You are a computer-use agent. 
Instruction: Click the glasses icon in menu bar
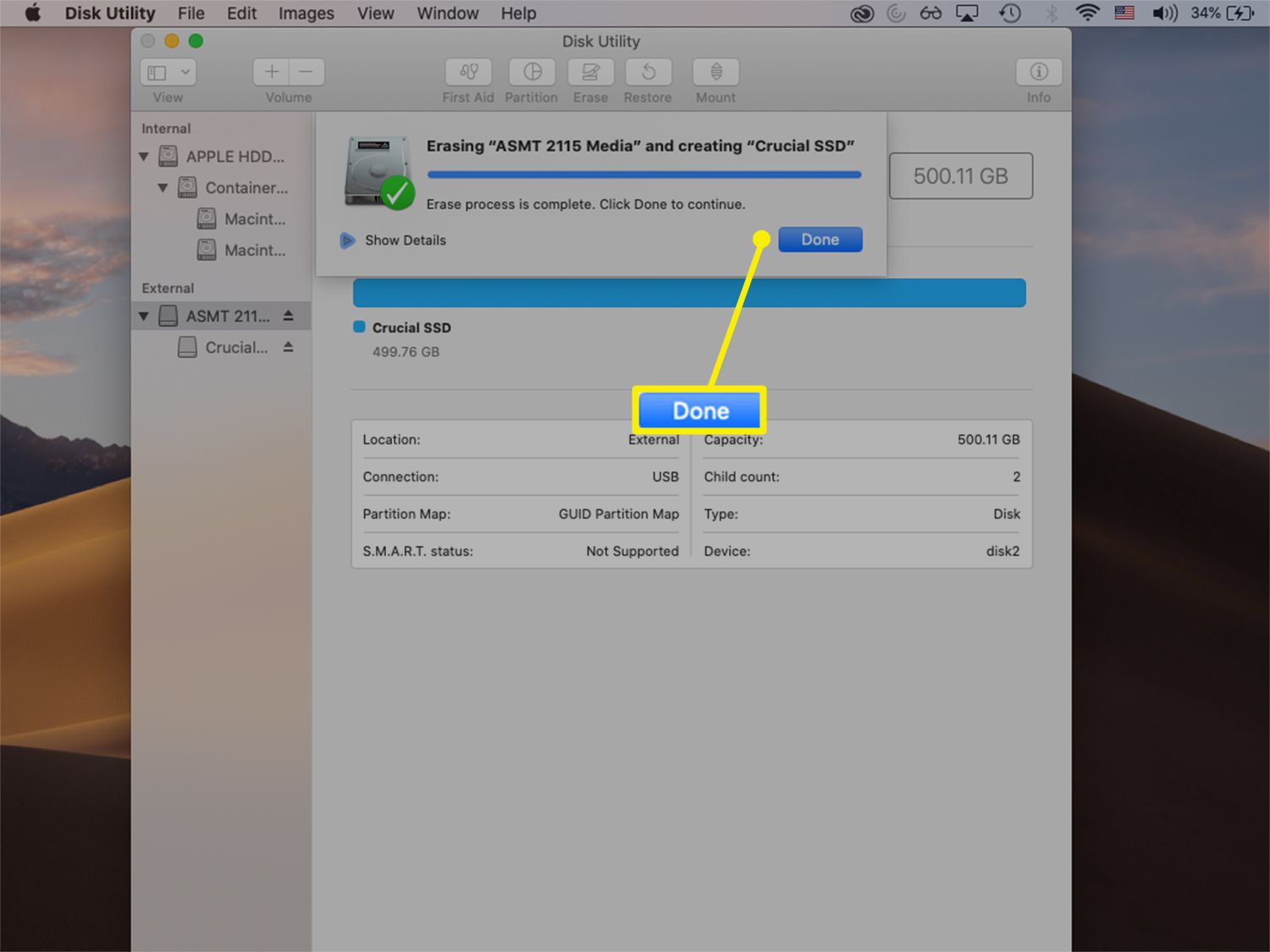pos(930,14)
